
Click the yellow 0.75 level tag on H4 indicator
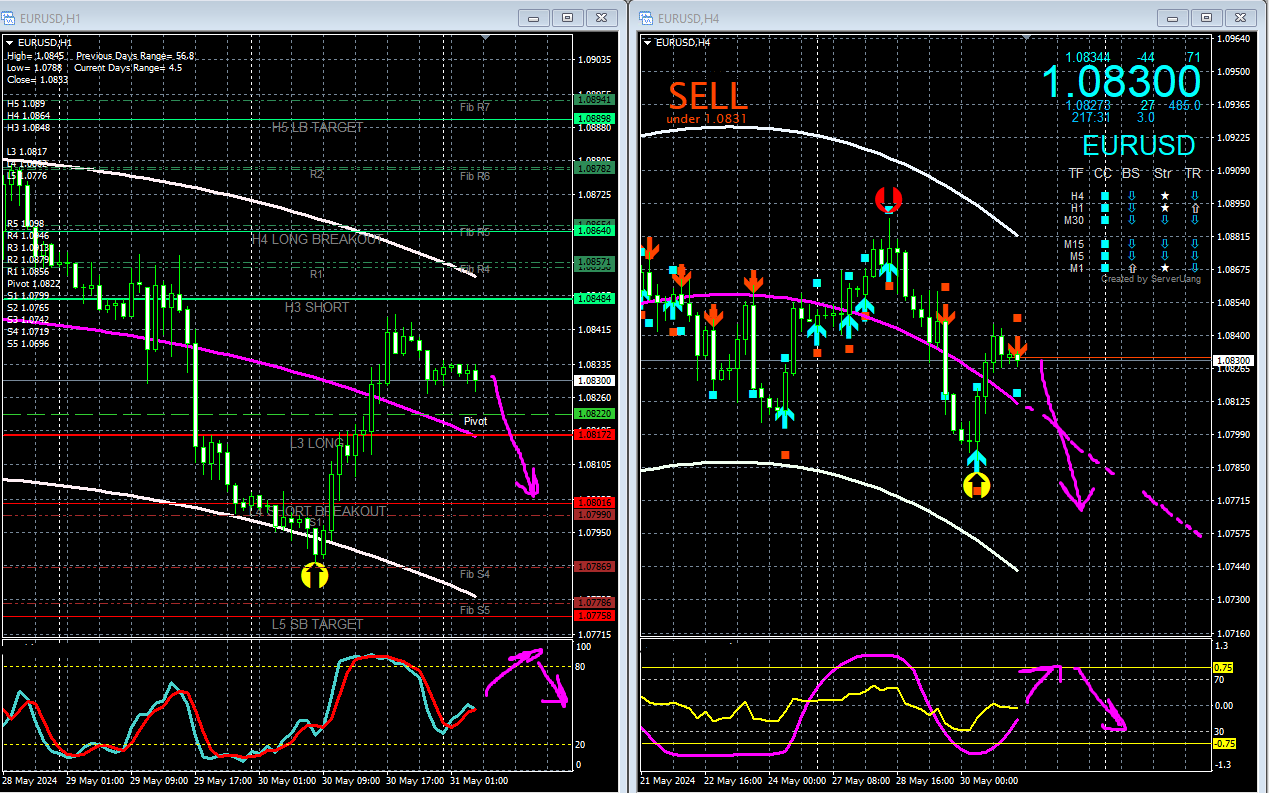tap(1223, 667)
